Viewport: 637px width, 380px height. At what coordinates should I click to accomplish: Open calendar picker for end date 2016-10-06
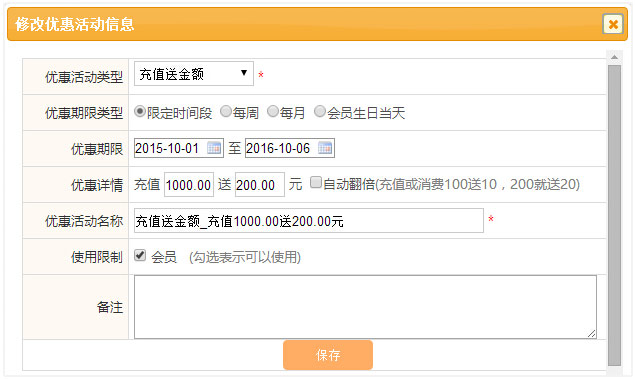tap(325, 148)
